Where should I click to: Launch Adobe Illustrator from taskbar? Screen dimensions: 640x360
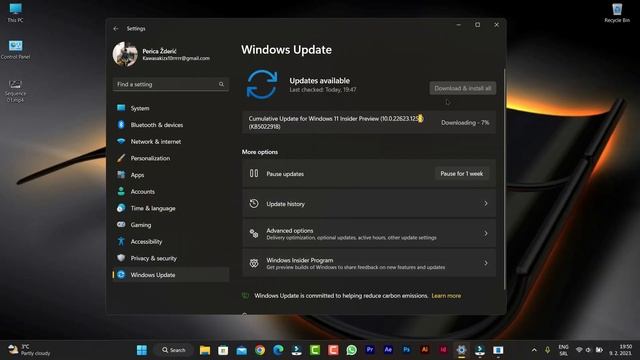[x=425, y=350]
